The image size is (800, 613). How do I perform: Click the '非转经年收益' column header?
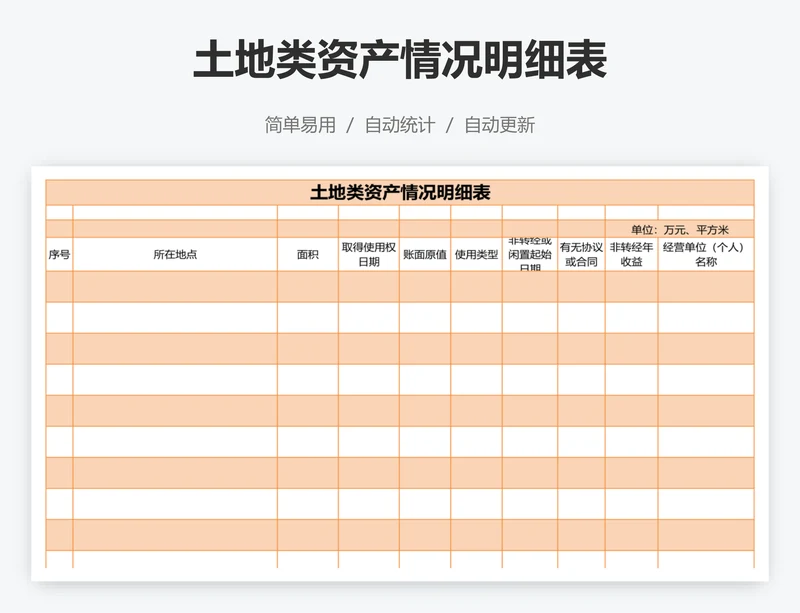click(x=632, y=254)
